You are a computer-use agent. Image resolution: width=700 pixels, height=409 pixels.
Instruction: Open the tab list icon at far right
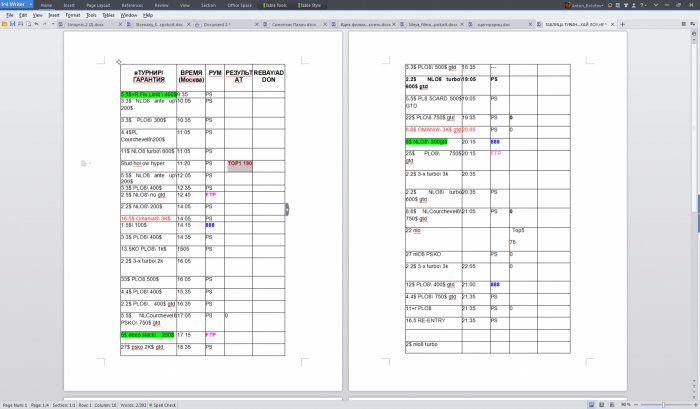click(x=683, y=24)
